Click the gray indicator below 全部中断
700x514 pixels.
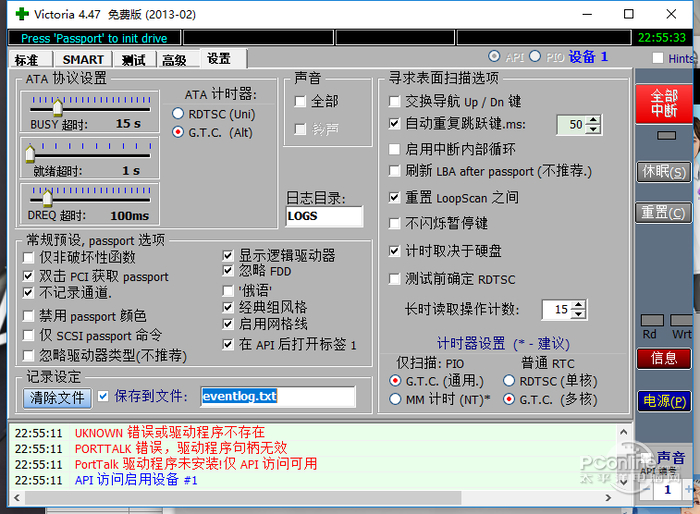pyautogui.click(x=666, y=136)
